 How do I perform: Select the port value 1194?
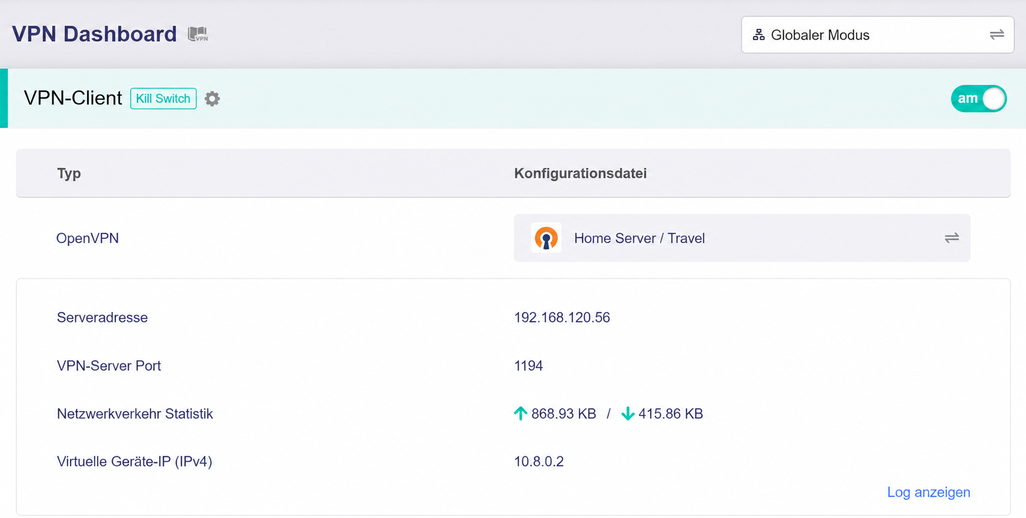529,366
